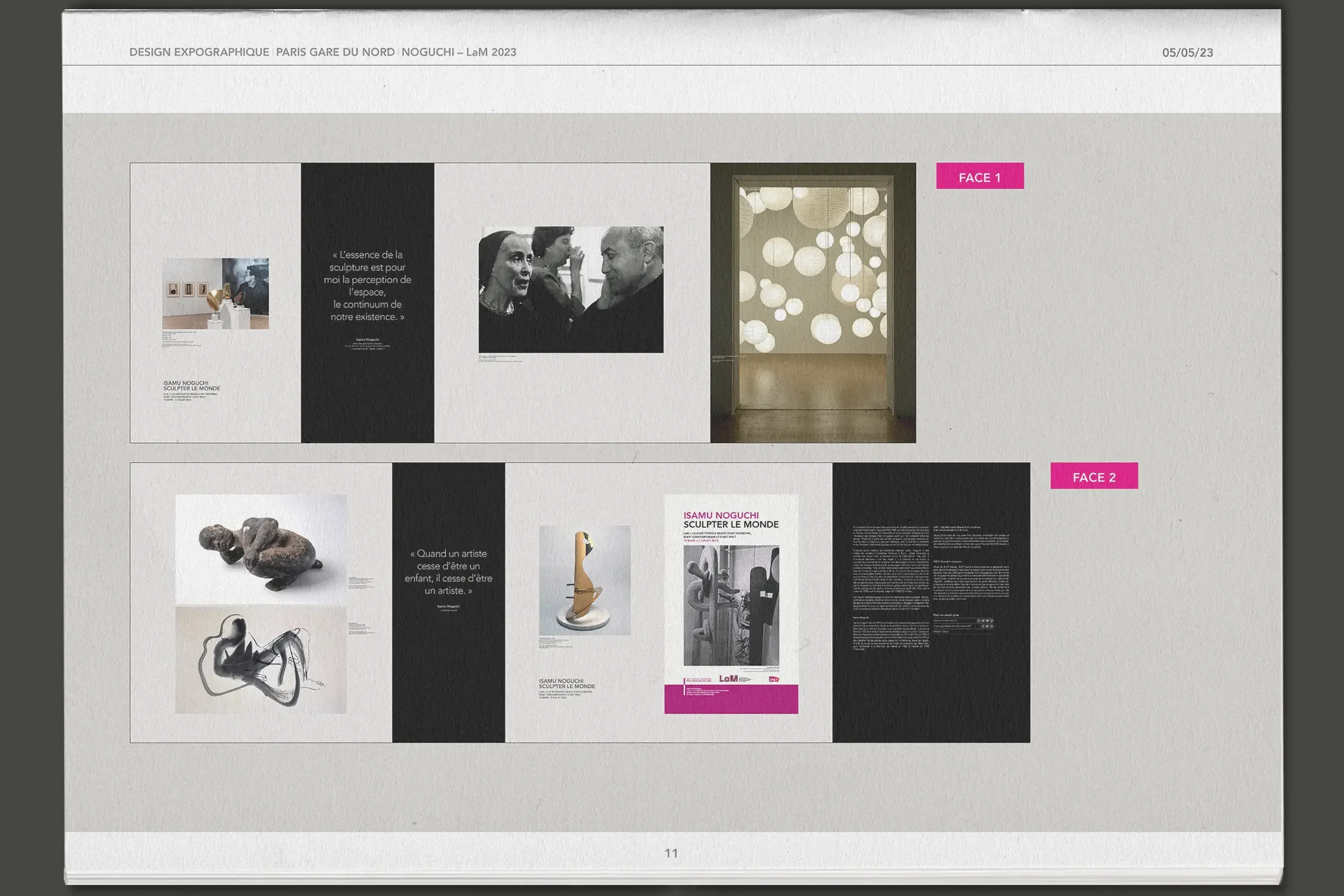Click the SNCF logo on the poster
Viewport: 1344px width, 896px height.
[774, 680]
